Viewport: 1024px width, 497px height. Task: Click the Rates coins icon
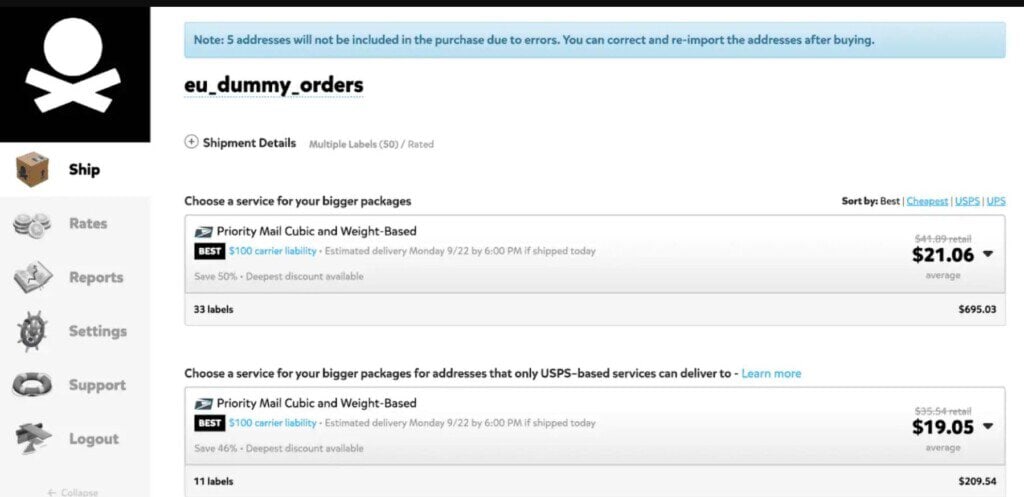pos(33,224)
